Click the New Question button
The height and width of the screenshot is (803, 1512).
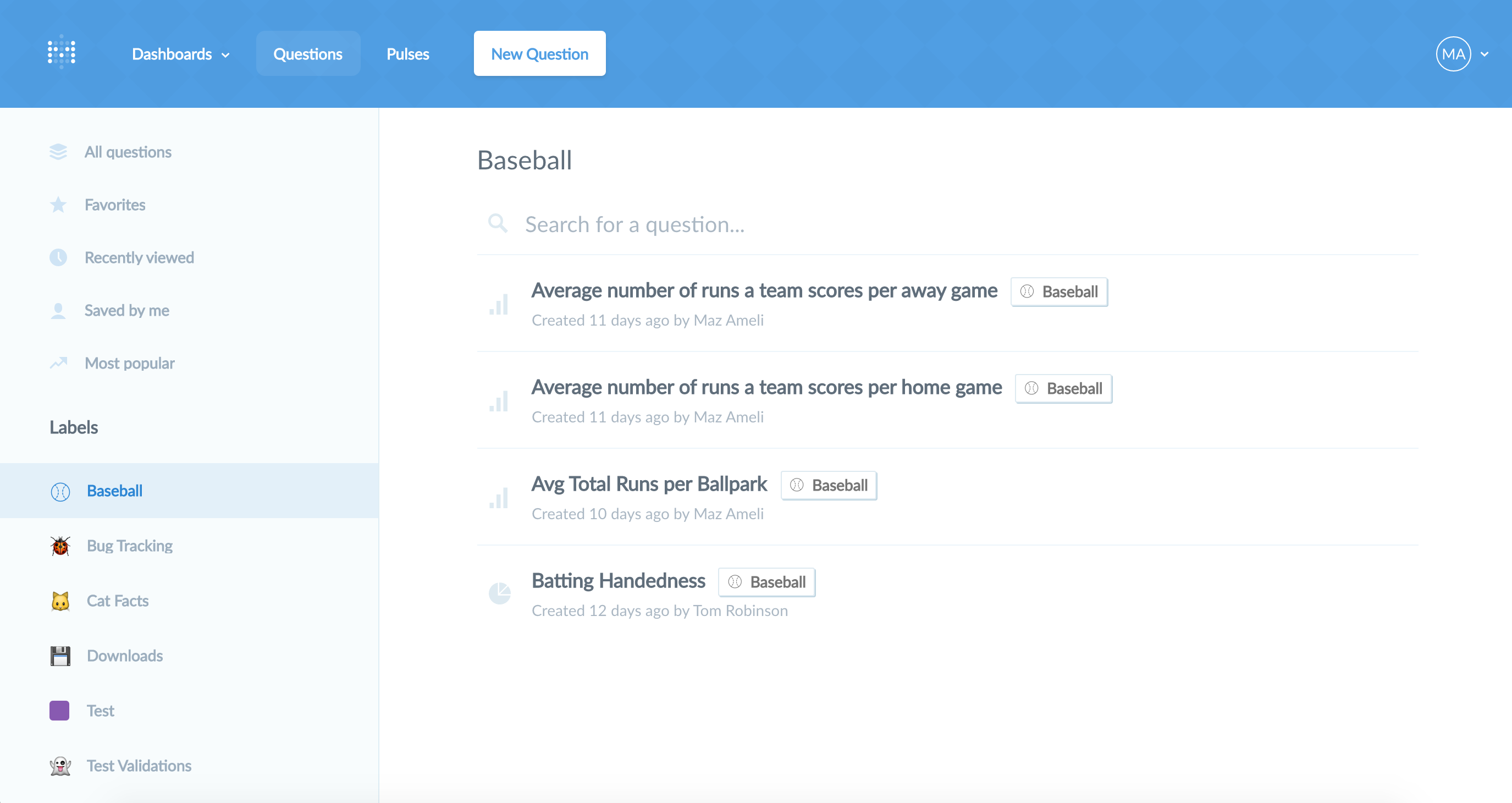tap(539, 53)
